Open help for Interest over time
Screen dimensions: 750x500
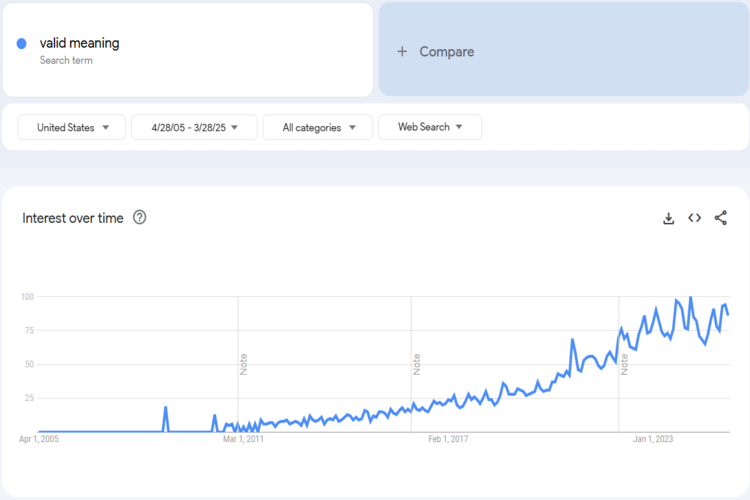(140, 218)
